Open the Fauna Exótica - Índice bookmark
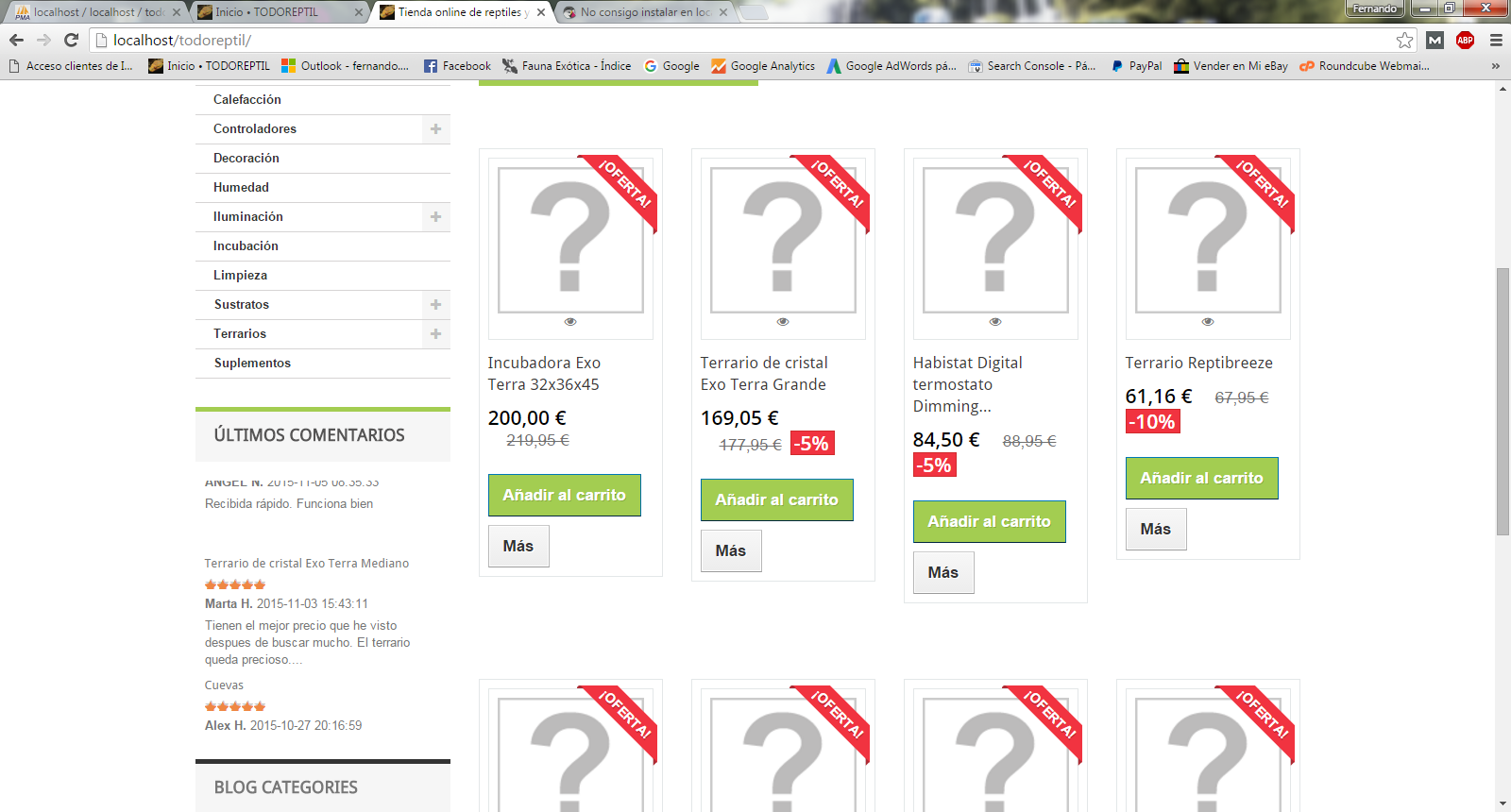 click(x=567, y=66)
